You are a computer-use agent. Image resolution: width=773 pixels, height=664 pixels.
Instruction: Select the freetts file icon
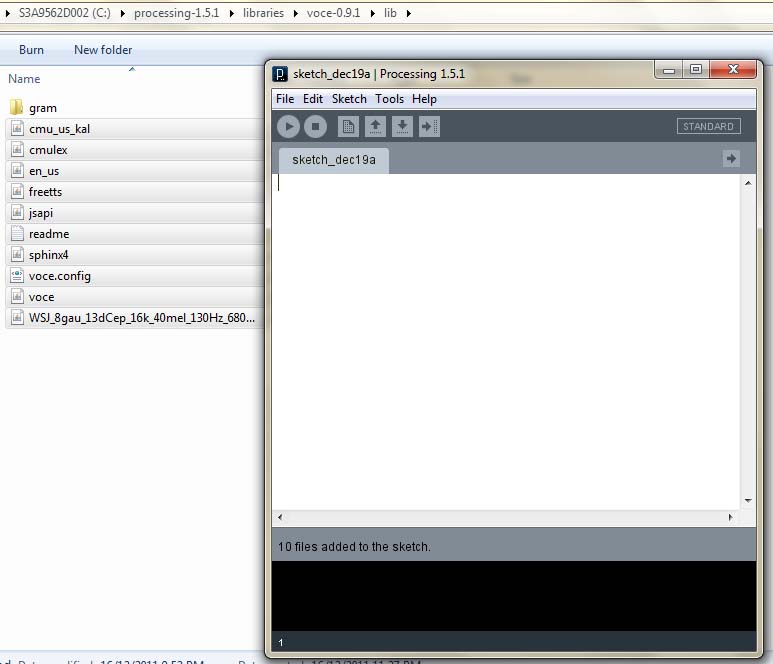[17, 191]
